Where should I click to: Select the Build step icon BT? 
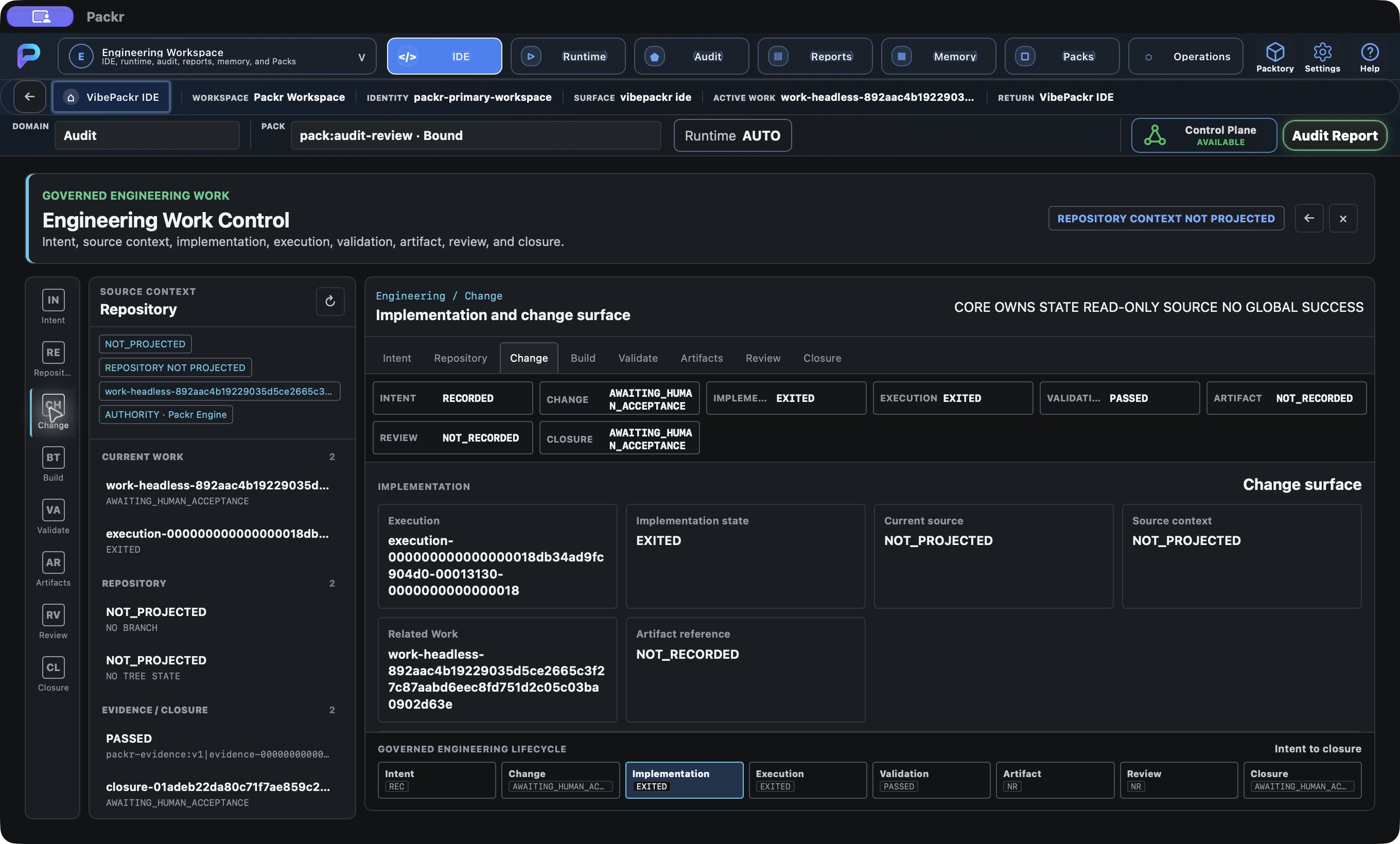[53, 457]
